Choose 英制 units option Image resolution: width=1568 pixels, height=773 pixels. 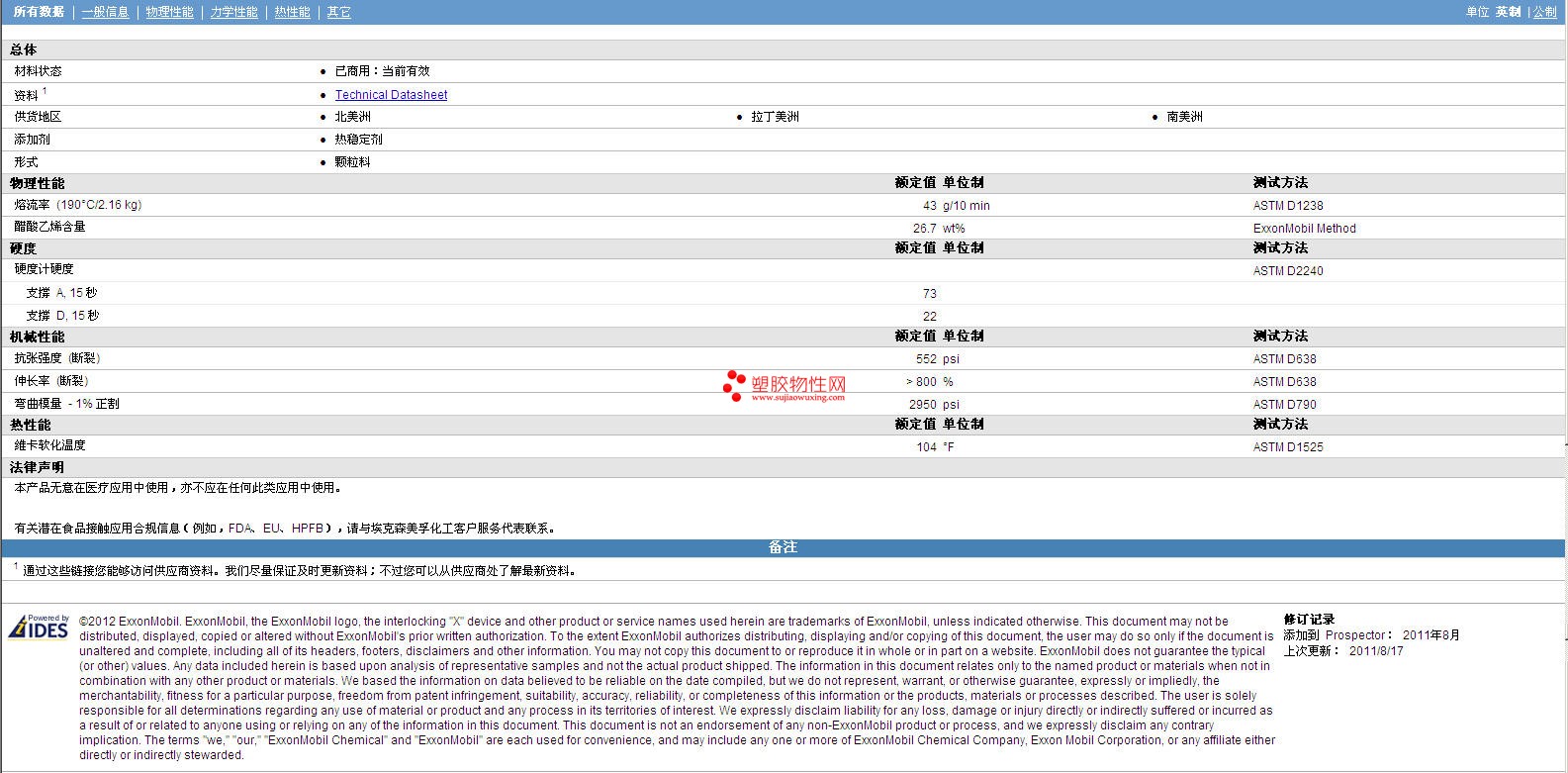[x=1508, y=12]
